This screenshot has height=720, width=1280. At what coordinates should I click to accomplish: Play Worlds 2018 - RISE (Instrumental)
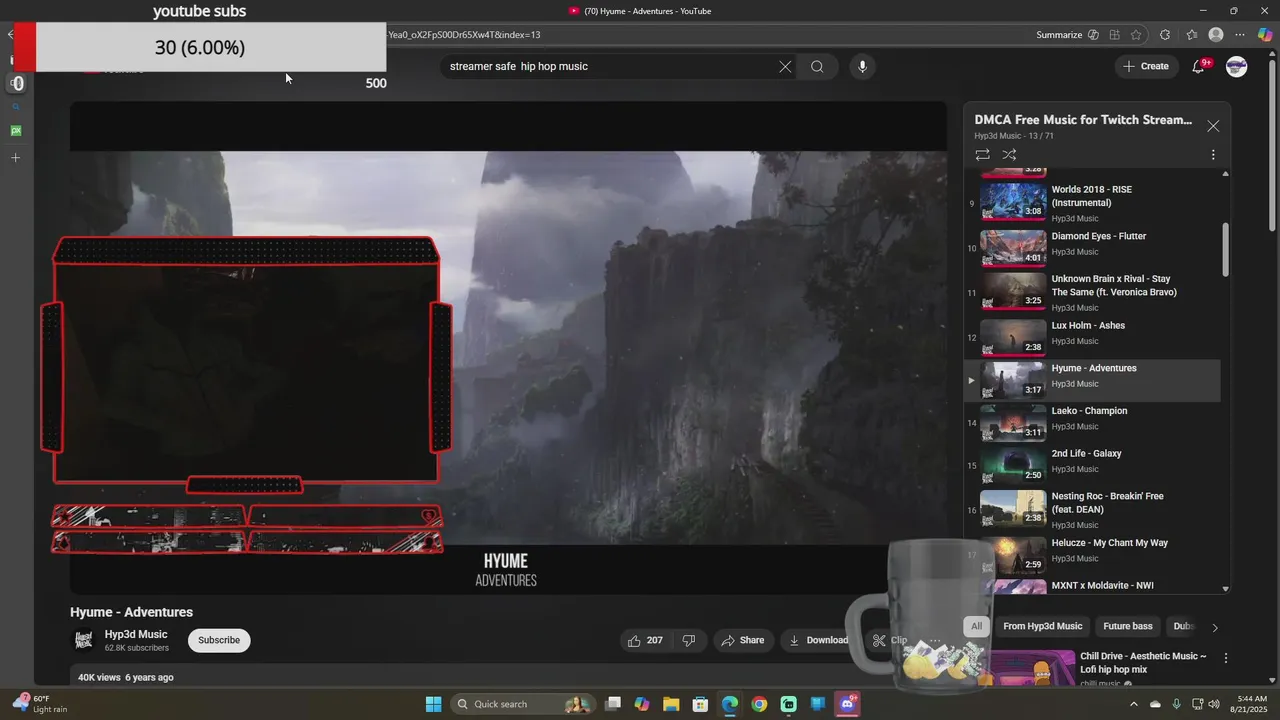(1092, 201)
